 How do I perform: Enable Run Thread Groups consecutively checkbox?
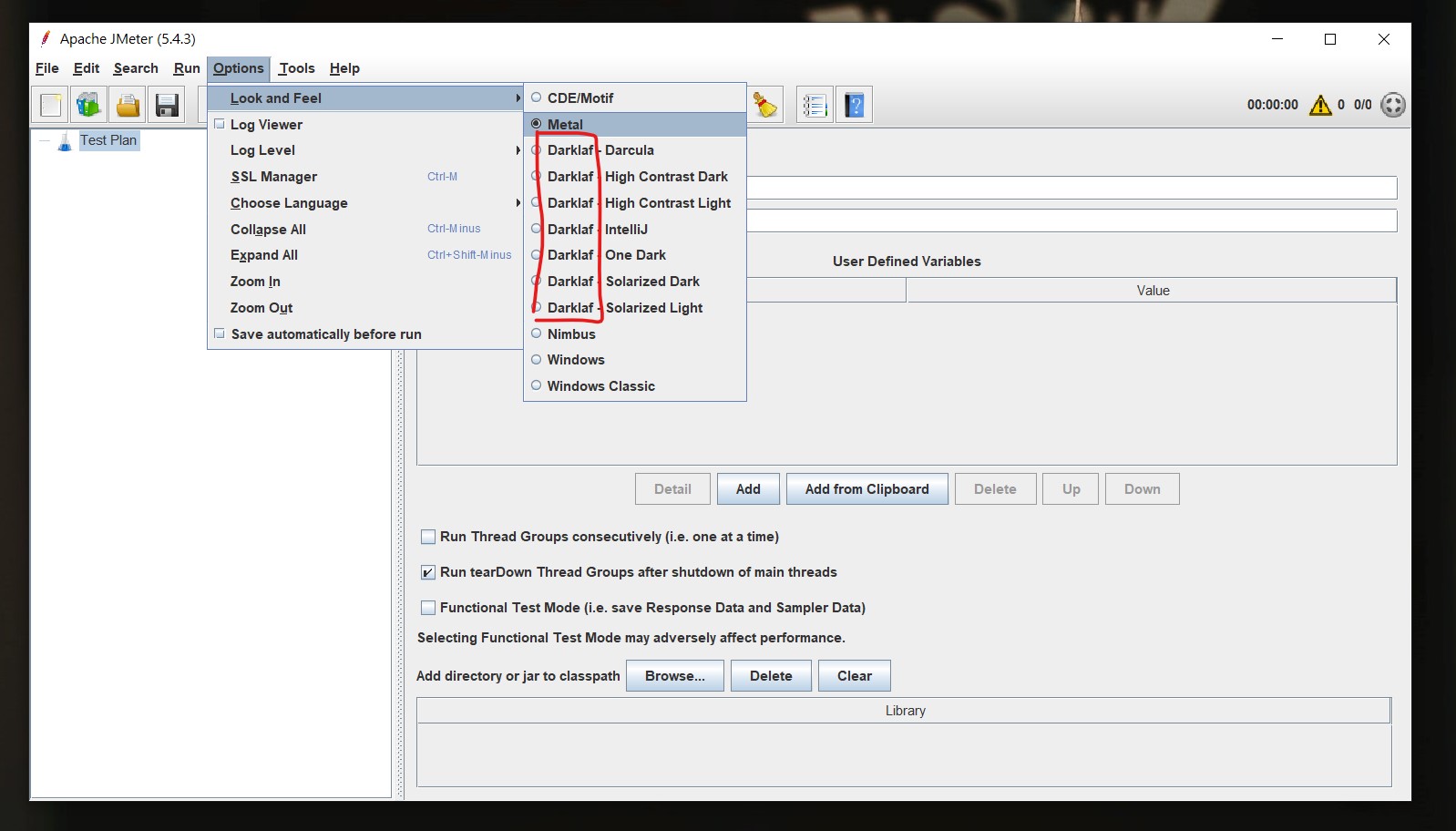[x=428, y=537]
